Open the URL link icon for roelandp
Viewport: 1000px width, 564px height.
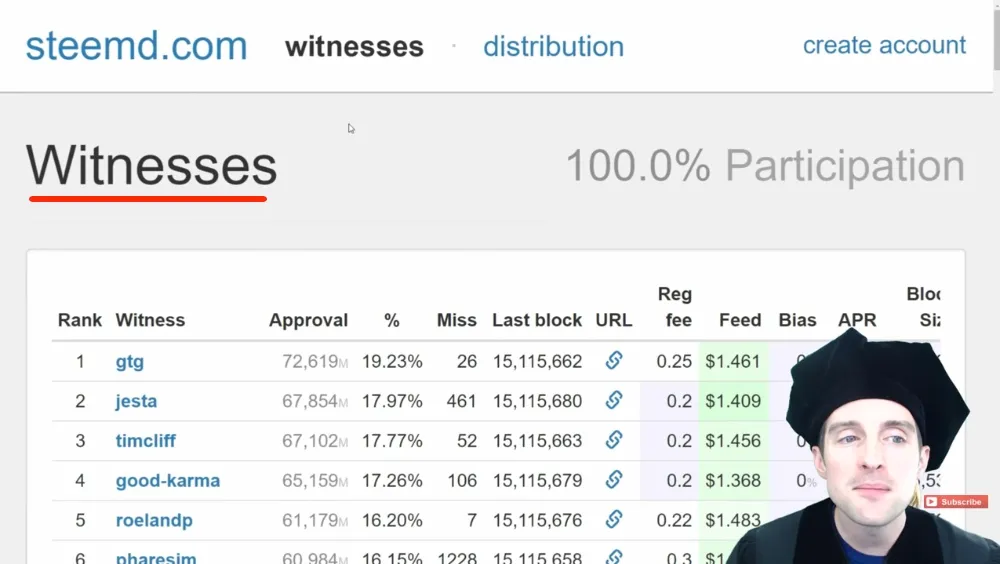pos(614,519)
